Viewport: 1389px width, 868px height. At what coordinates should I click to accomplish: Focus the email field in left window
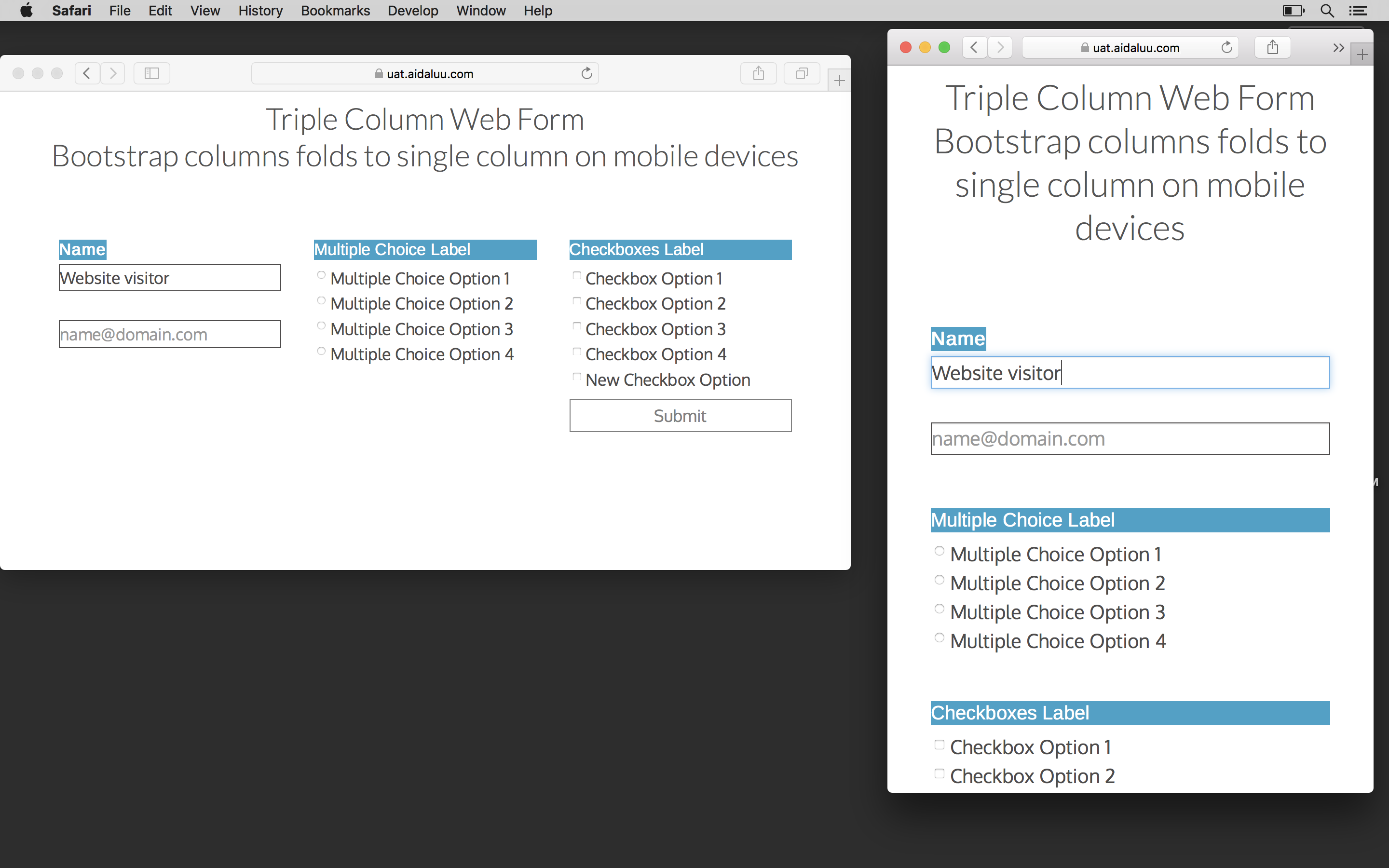pyautogui.click(x=170, y=334)
